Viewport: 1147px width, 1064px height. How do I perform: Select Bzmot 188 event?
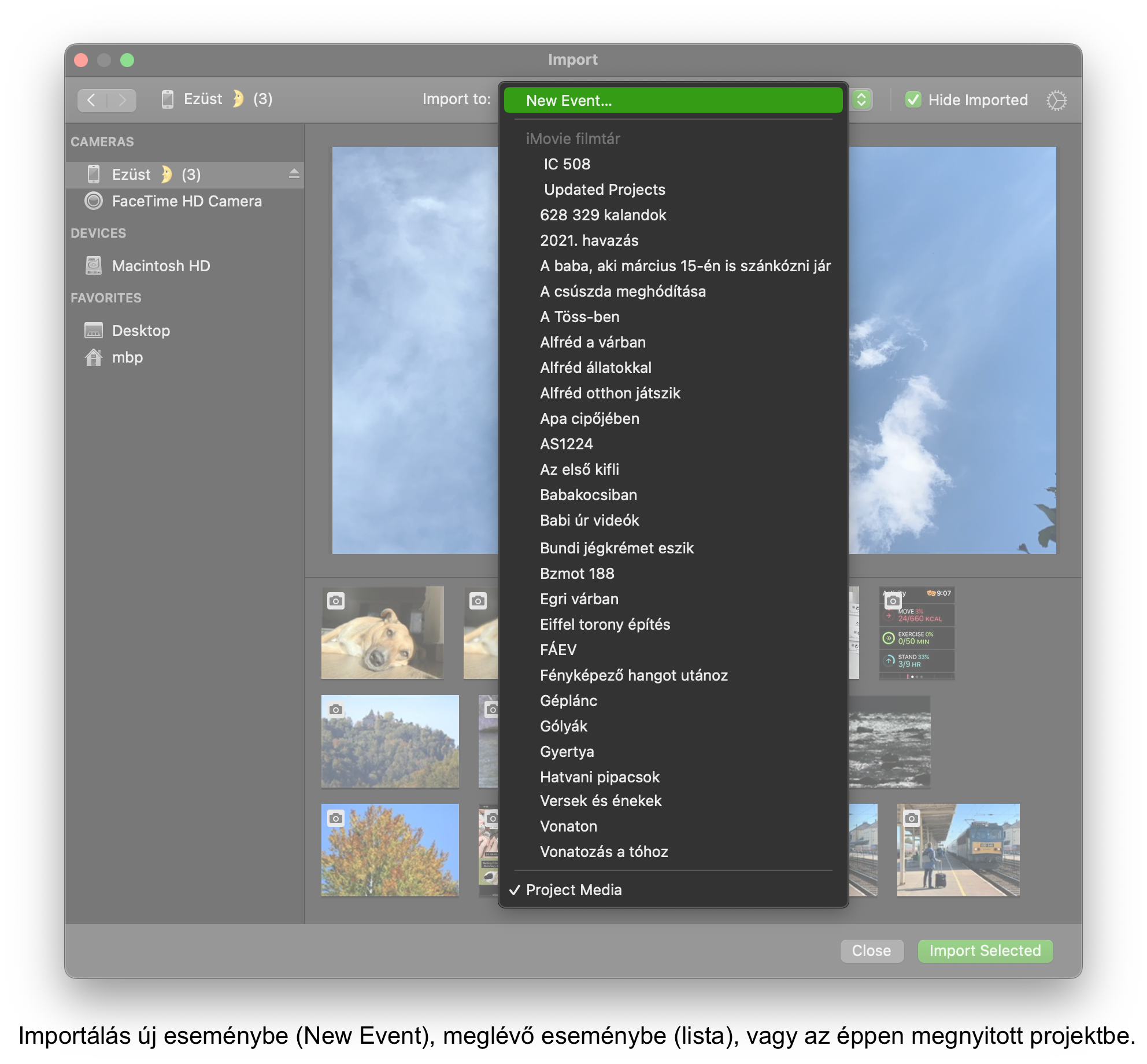674,574
